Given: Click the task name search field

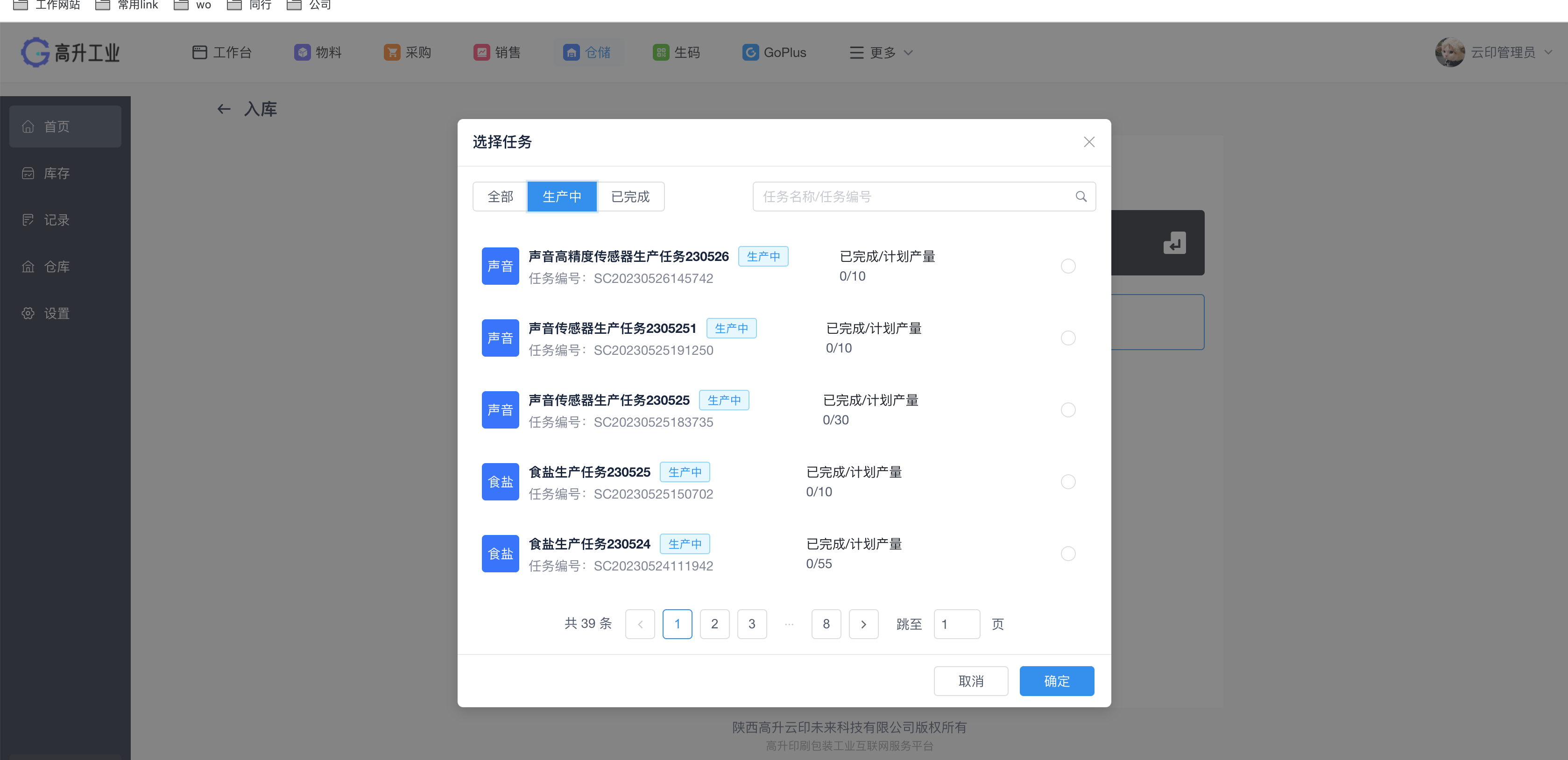Looking at the screenshot, I should 924,197.
